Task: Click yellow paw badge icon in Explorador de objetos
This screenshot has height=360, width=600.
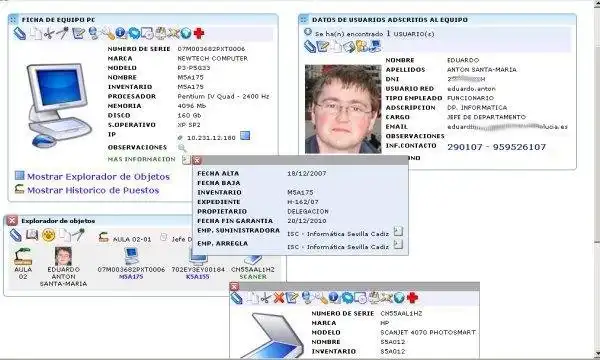Action: pyautogui.click(x=49, y=235)
